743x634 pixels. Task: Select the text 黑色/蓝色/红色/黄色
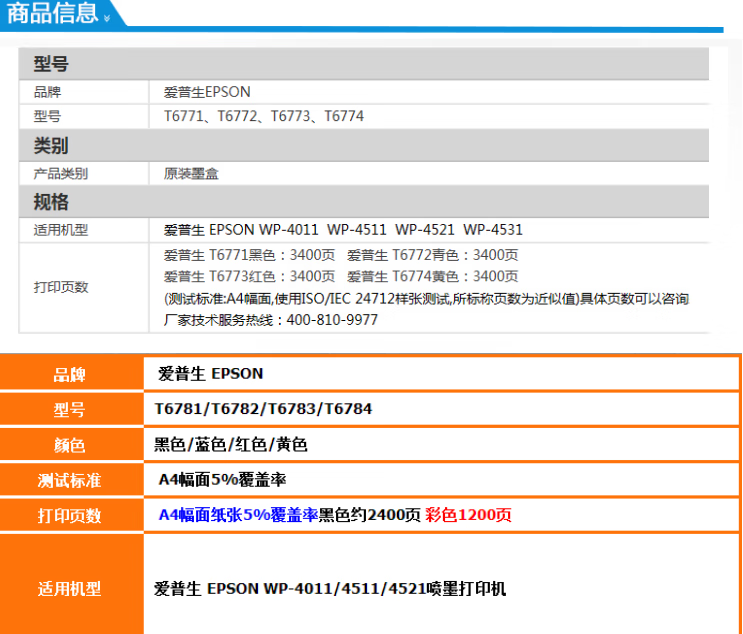click(x=231, y=444)
